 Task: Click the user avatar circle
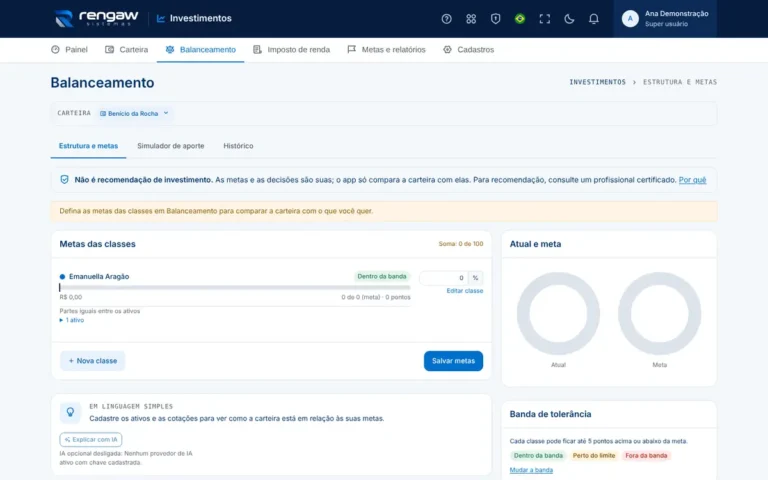pyautogui.click(x=630, y=19)
